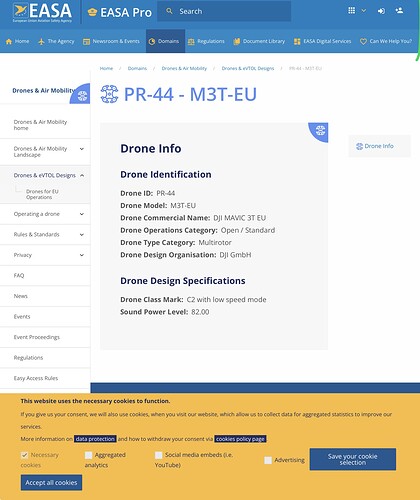Click the drone icon beside PR-44 title

pyautogui.click(x=109, y=94)
